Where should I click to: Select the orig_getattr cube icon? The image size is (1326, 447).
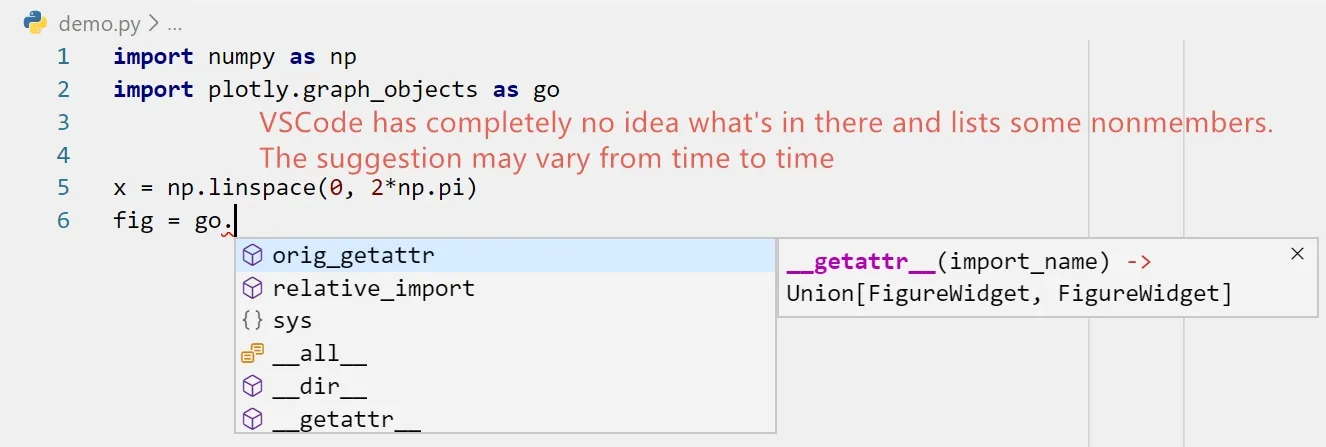click(x=253, y=255)
